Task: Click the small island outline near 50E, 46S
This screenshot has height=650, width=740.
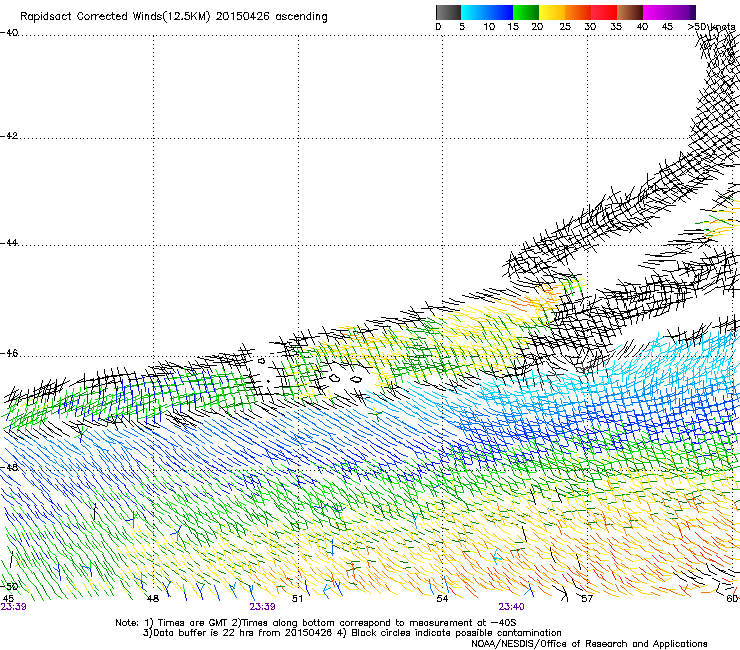Action: [x=261, y=361]
